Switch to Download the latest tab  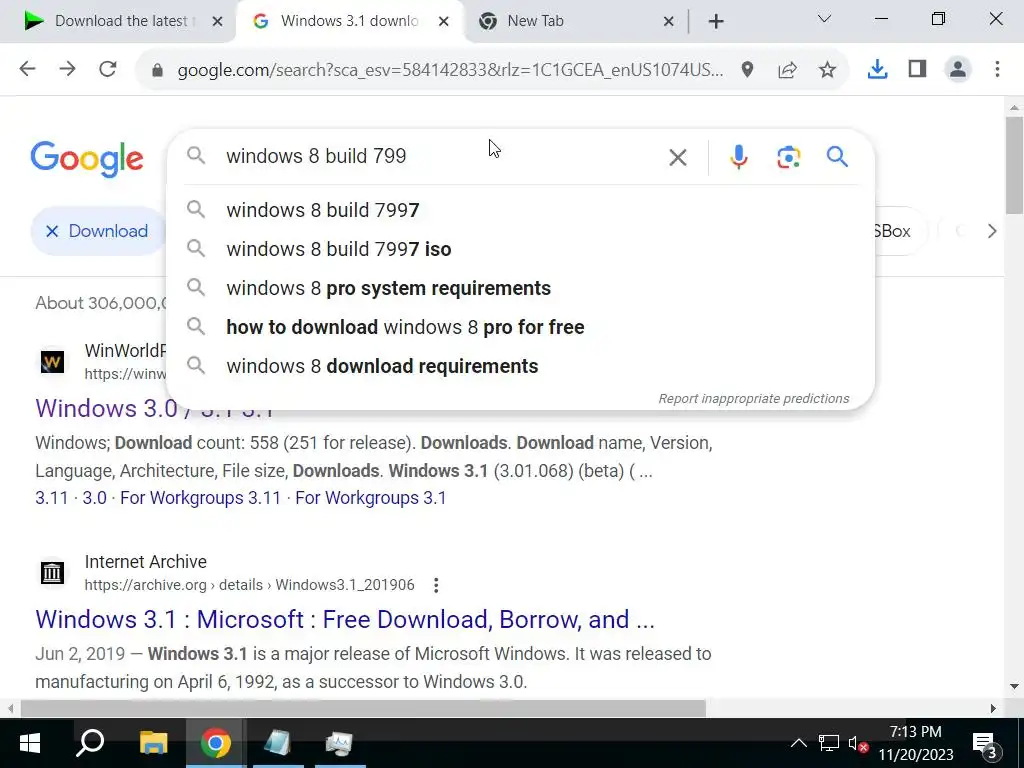click(x=121, y=22)
